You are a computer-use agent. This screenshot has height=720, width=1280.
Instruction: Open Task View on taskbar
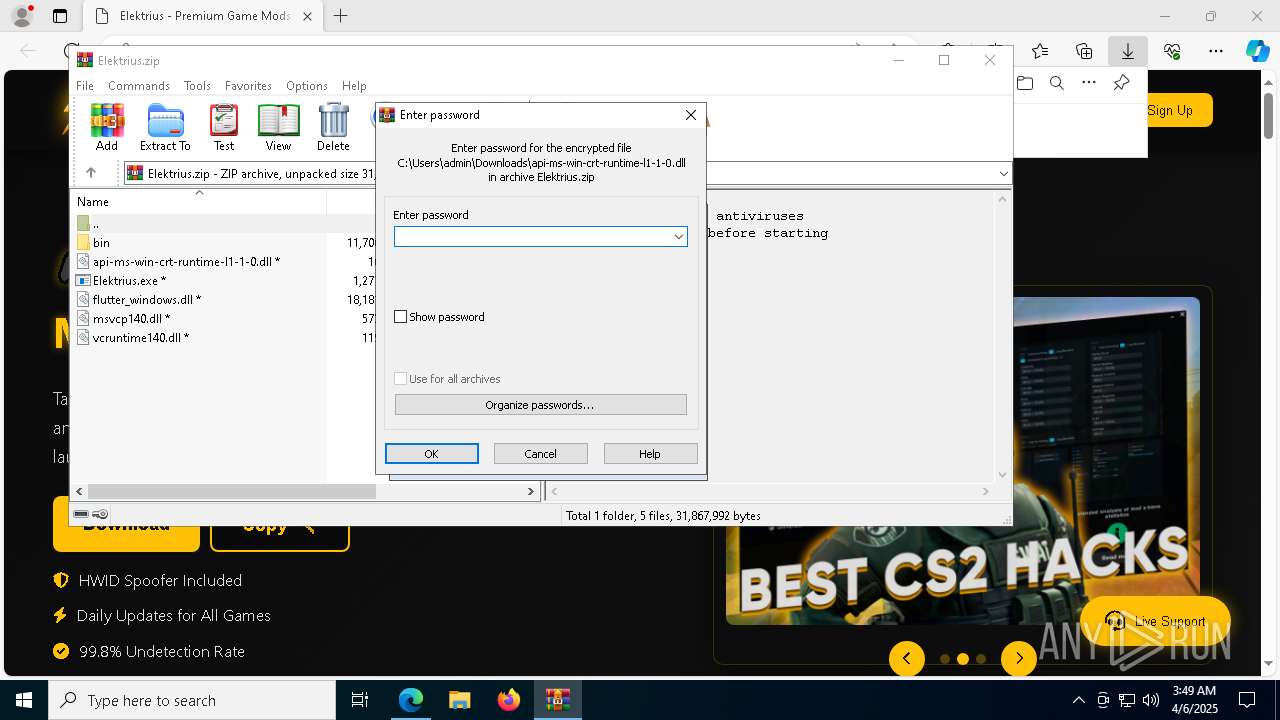pos(360,700)
